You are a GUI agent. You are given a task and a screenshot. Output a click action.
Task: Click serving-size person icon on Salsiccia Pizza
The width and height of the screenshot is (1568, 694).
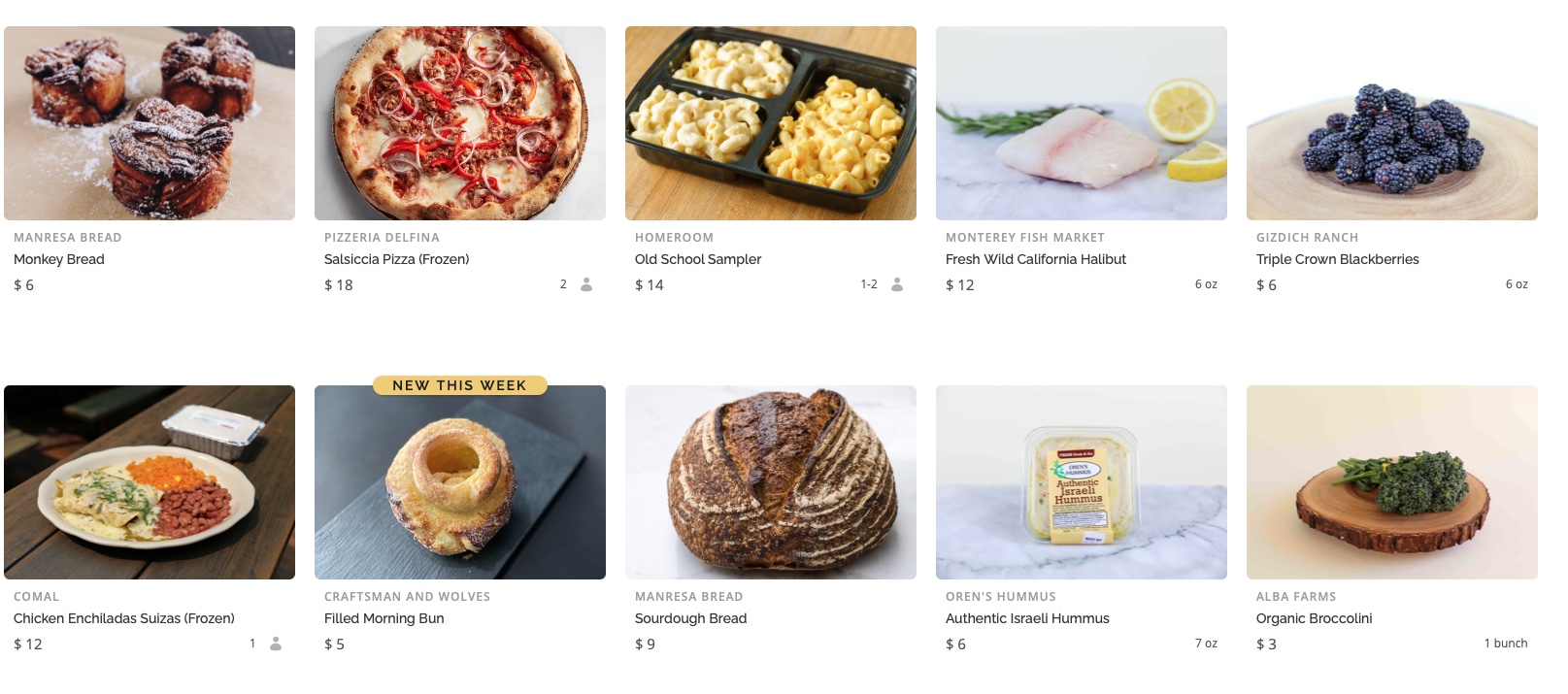pos(586,284)
